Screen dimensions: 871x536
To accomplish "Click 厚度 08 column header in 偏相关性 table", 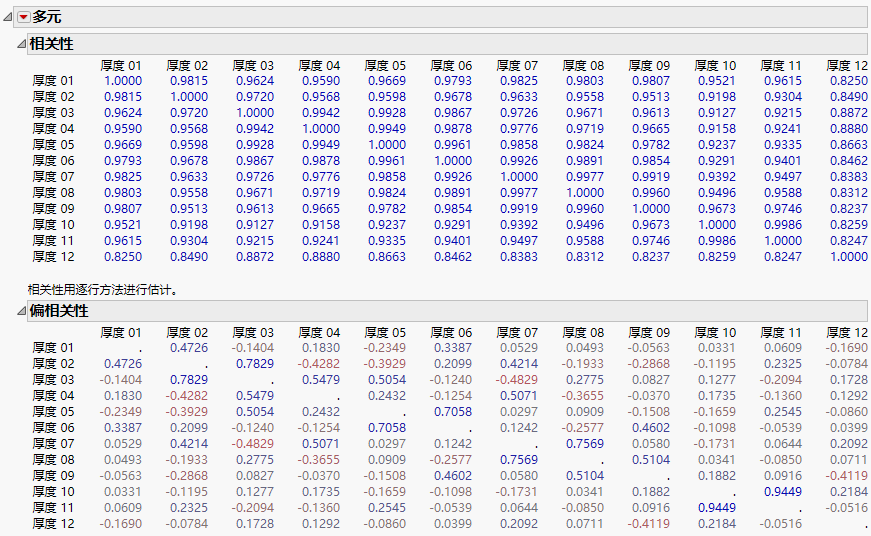I will (583, 333).
